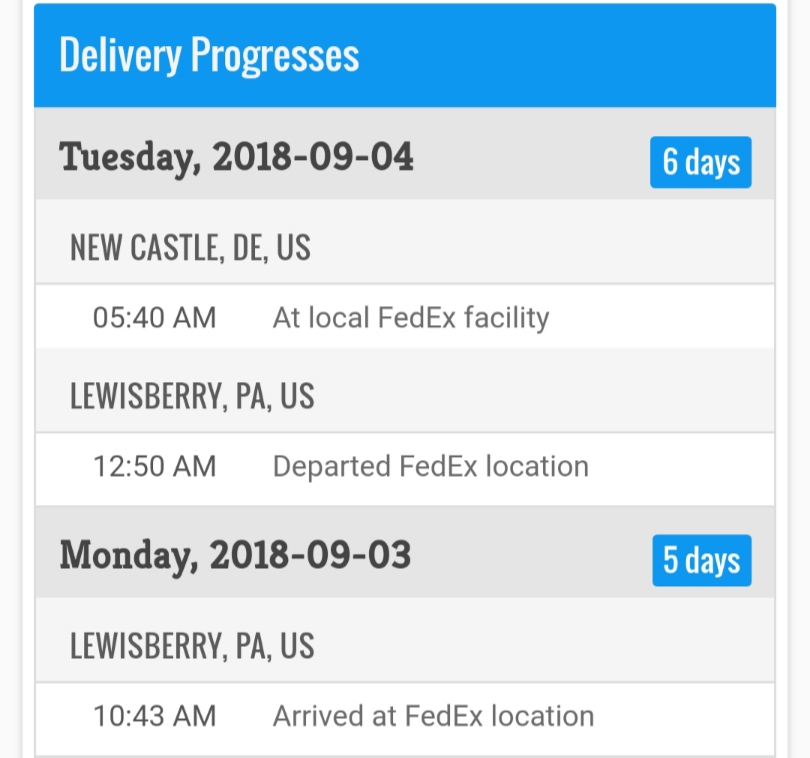This screenshot has width=810, height=758.
Task: Click the 05:40 AM timestamp
Action: 154,318
